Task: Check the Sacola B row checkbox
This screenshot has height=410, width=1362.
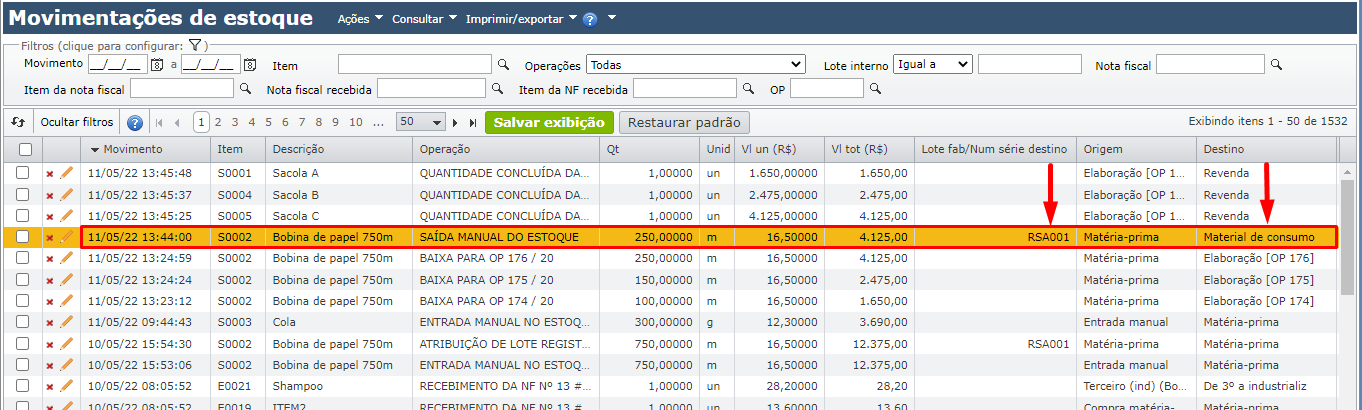Action: click(x=23, y=195)
